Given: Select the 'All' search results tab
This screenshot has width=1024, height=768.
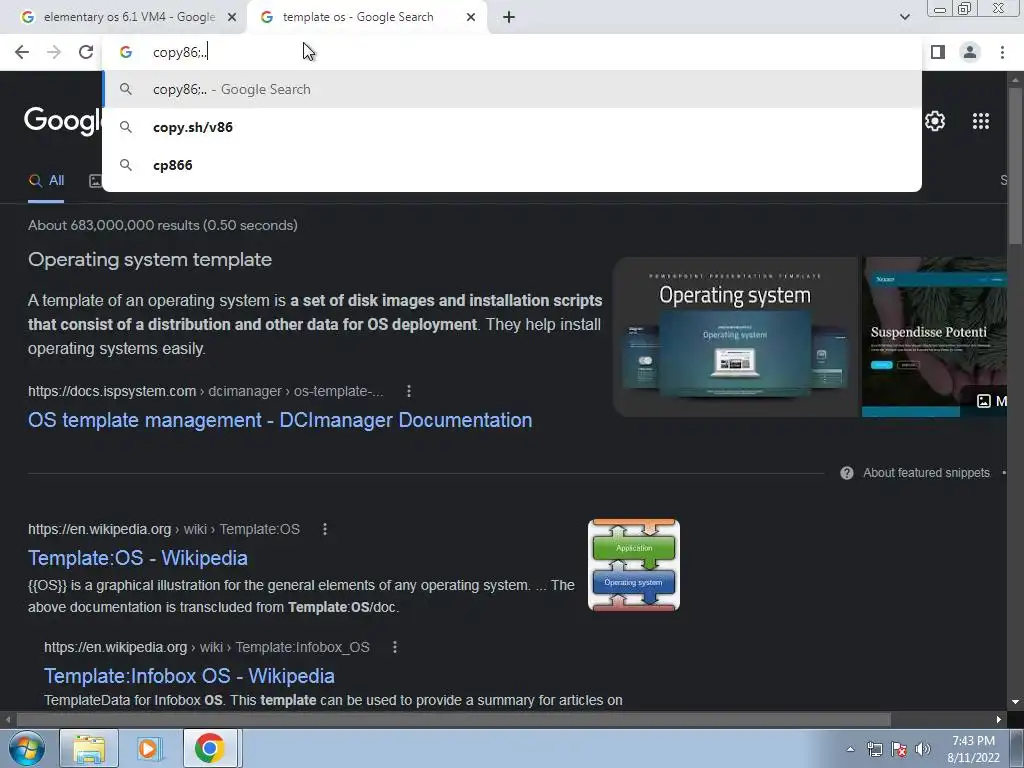Looking at the screenshot, I should (46, 181).
